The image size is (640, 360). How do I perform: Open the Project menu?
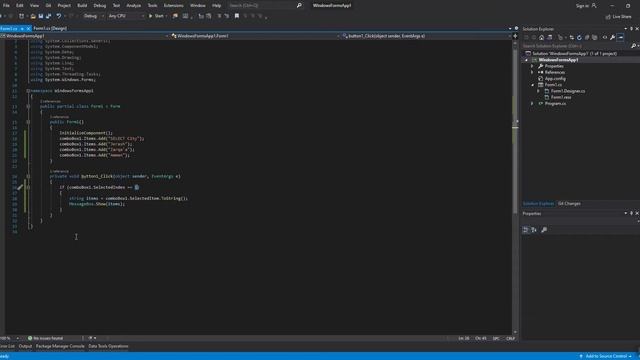coord(64,5)
